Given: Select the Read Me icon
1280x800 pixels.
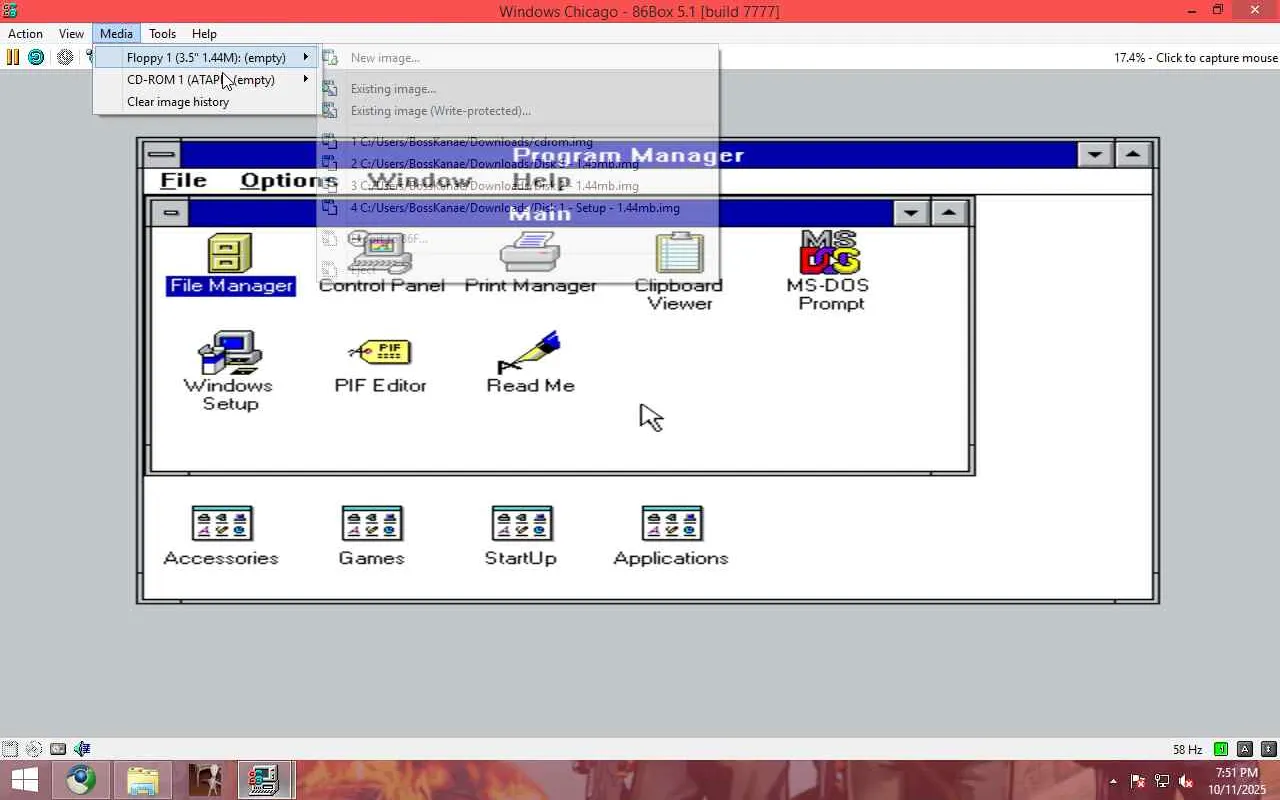Looking at the screenshot, I should click(x=530, y=364).
